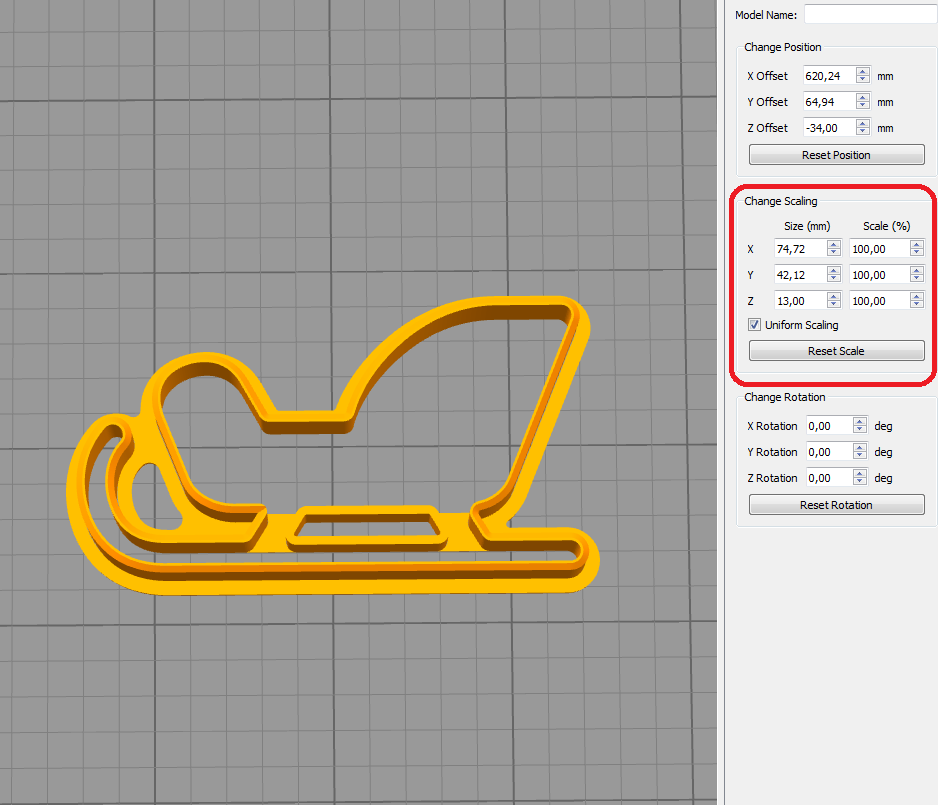Decrease Y size with down arrow

(834, 279)
